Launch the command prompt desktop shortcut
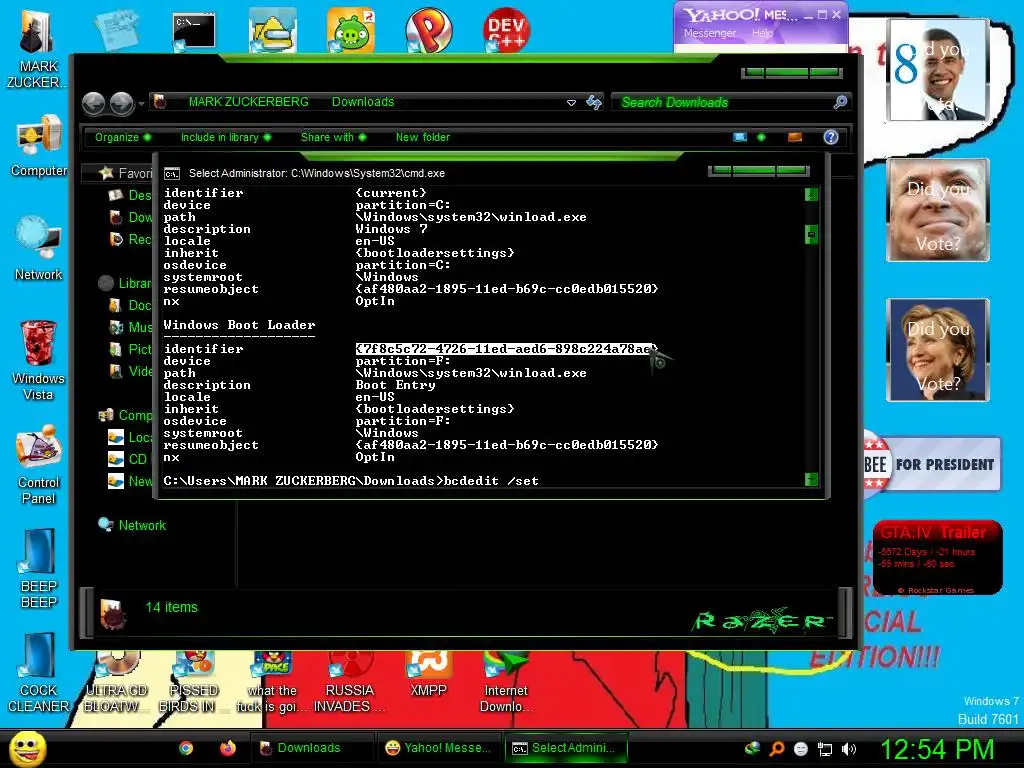The width and height of the screenshot is (1024, 768). (194, 31)
